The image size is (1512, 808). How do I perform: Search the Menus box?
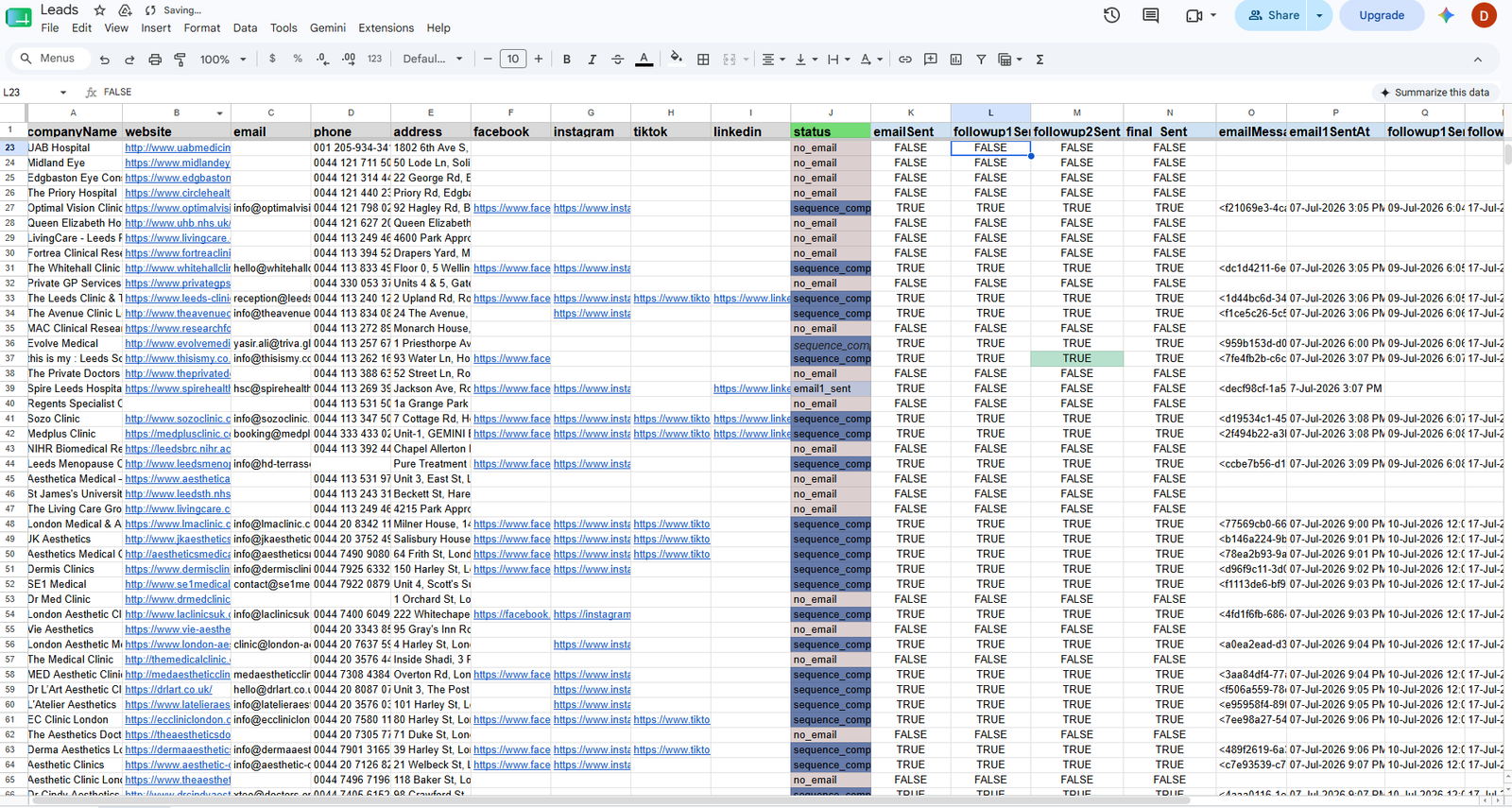pos(52,59)
